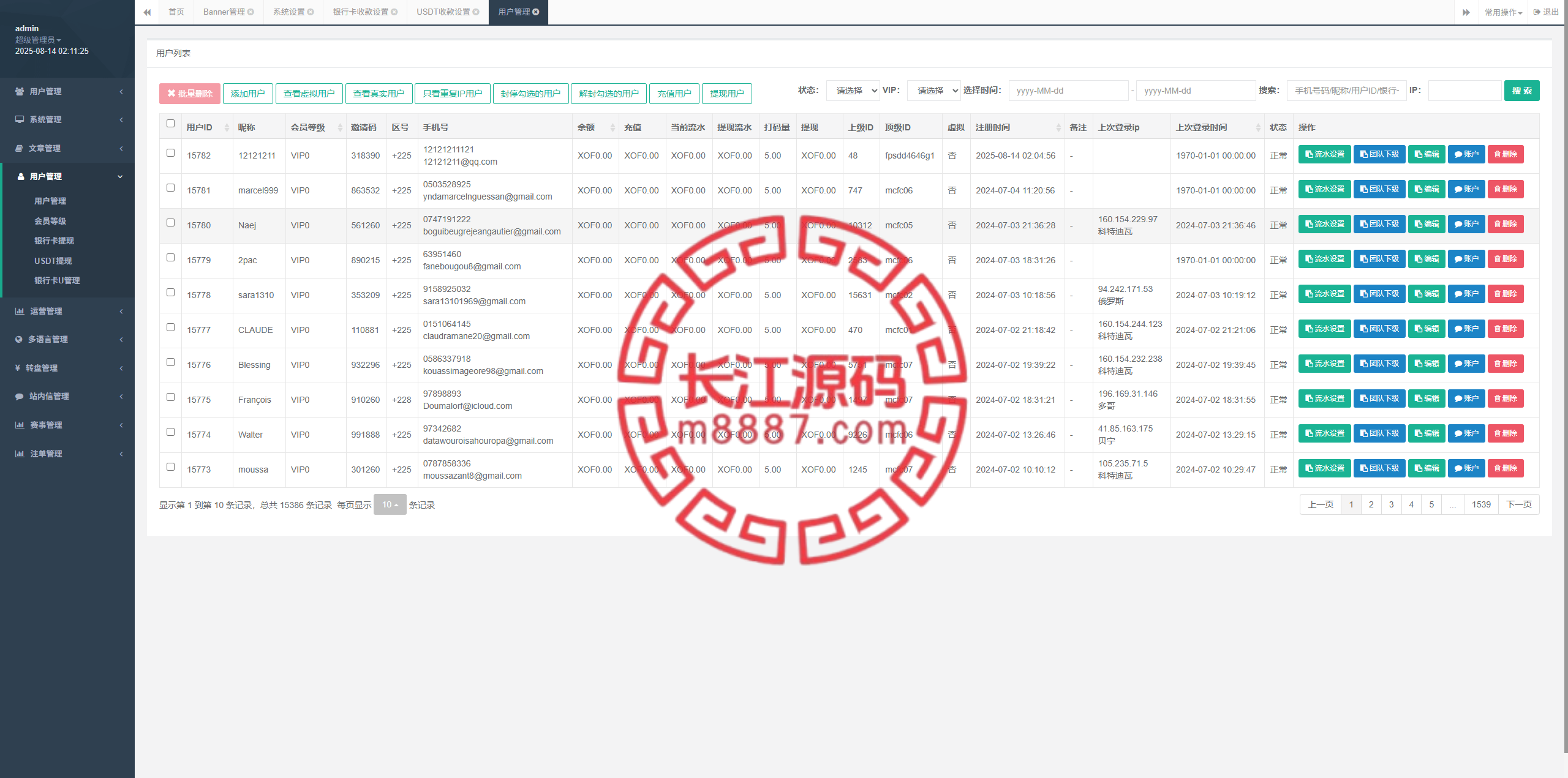Image resolution: width=1568 pixels, height=778 pixels.
Task: Click the 退出 logout icon
Action: click(x=1537, y=12)
